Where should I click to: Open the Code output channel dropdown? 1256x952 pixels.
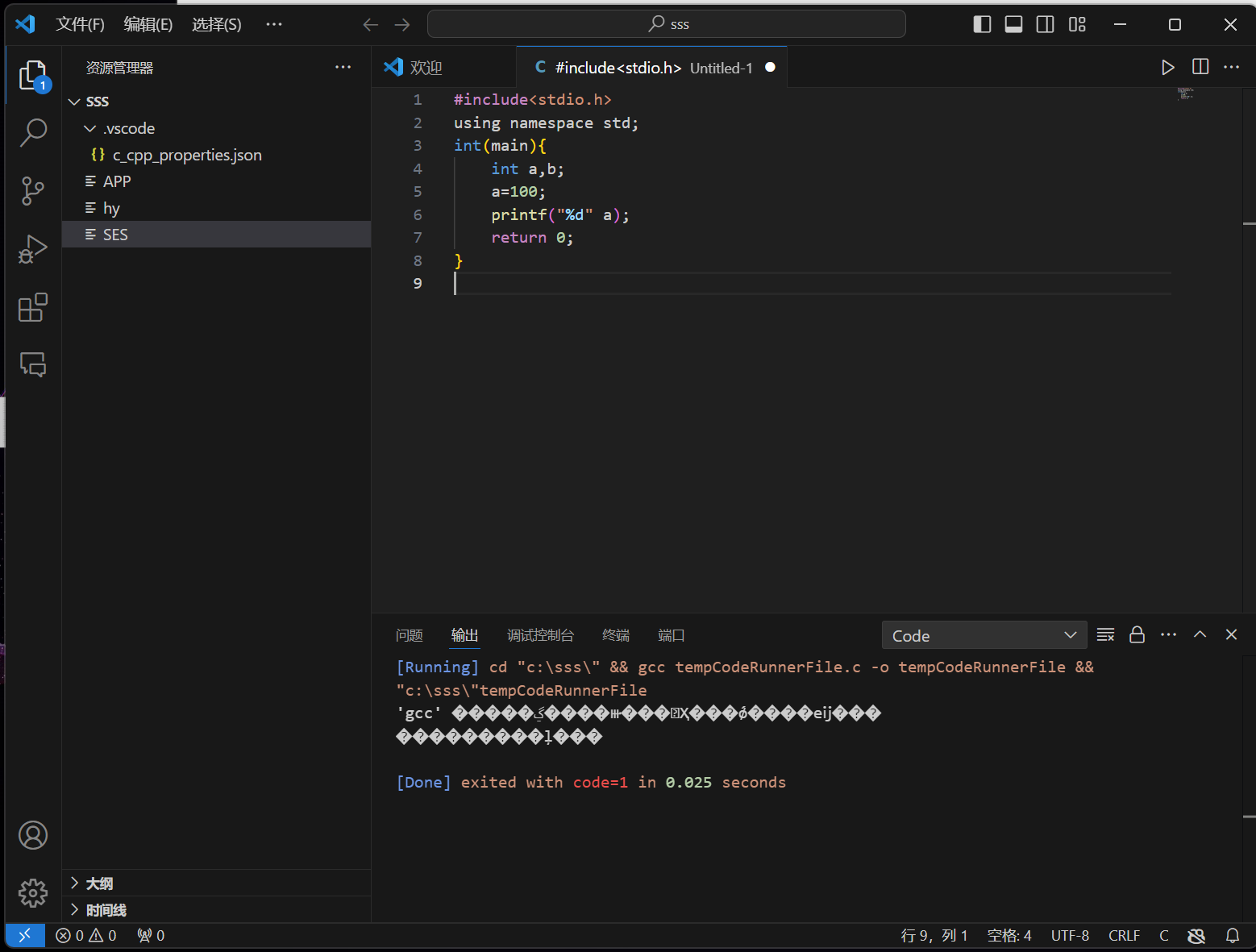pos(984,635)
